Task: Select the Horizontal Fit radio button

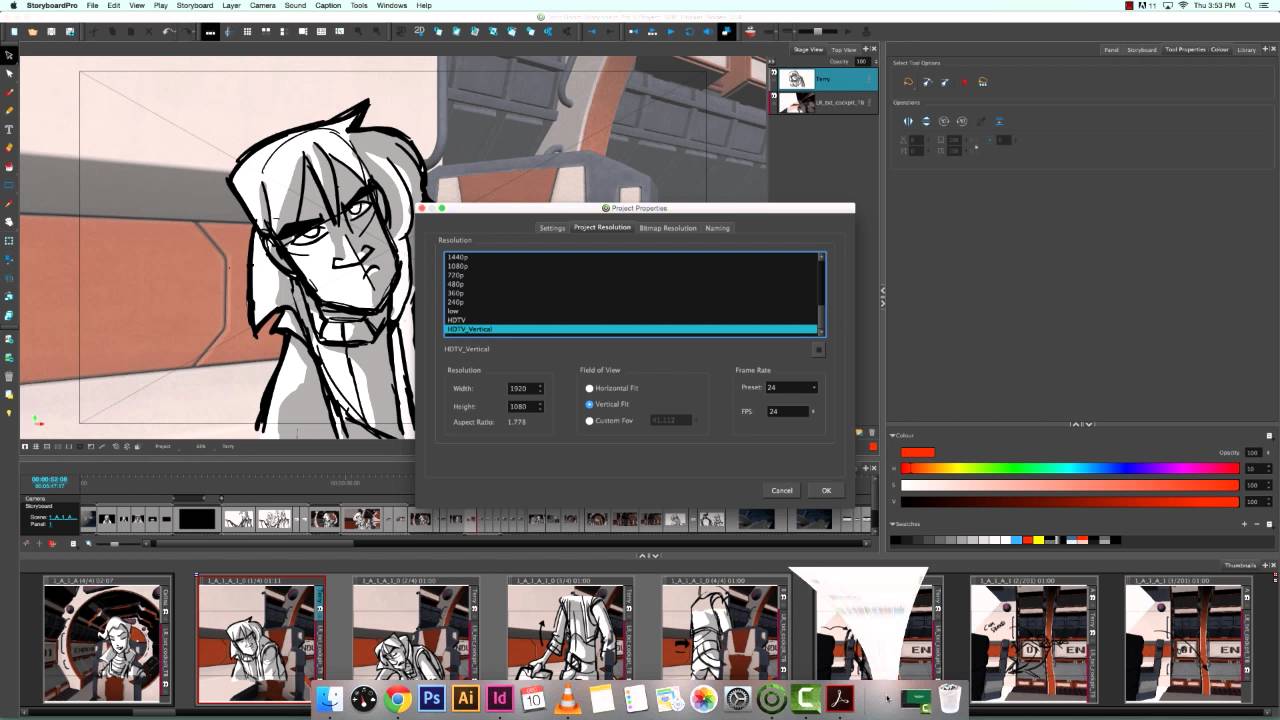Action: pos(589,388)
